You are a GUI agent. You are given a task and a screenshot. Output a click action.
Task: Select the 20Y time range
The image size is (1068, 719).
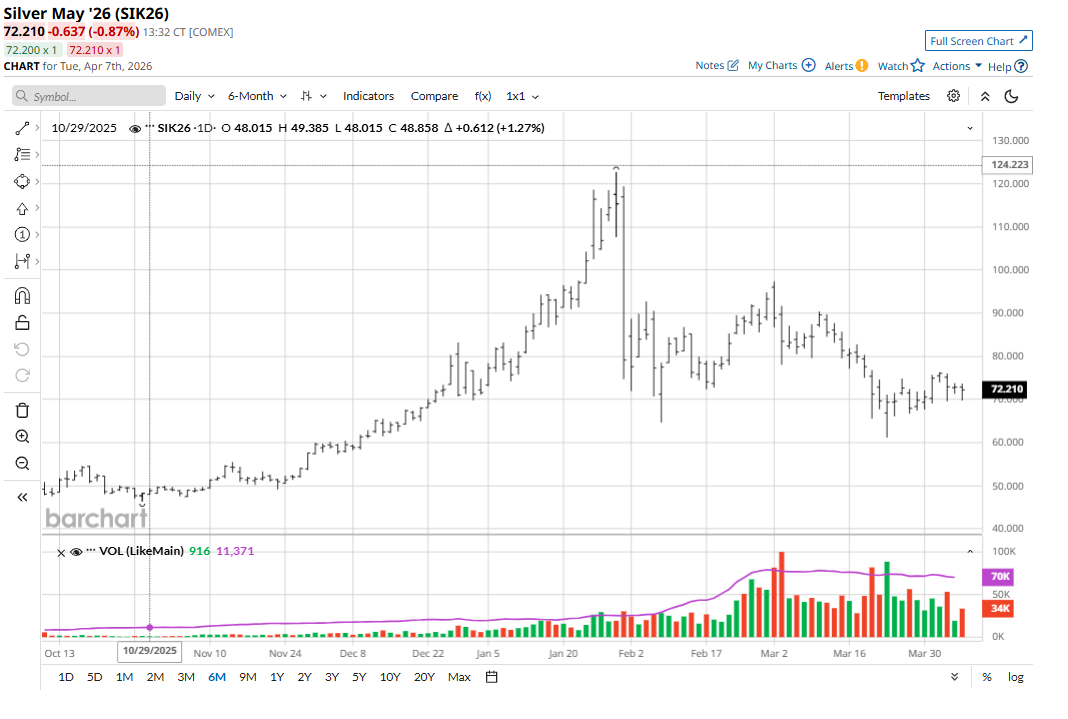(x=424, y=677)
